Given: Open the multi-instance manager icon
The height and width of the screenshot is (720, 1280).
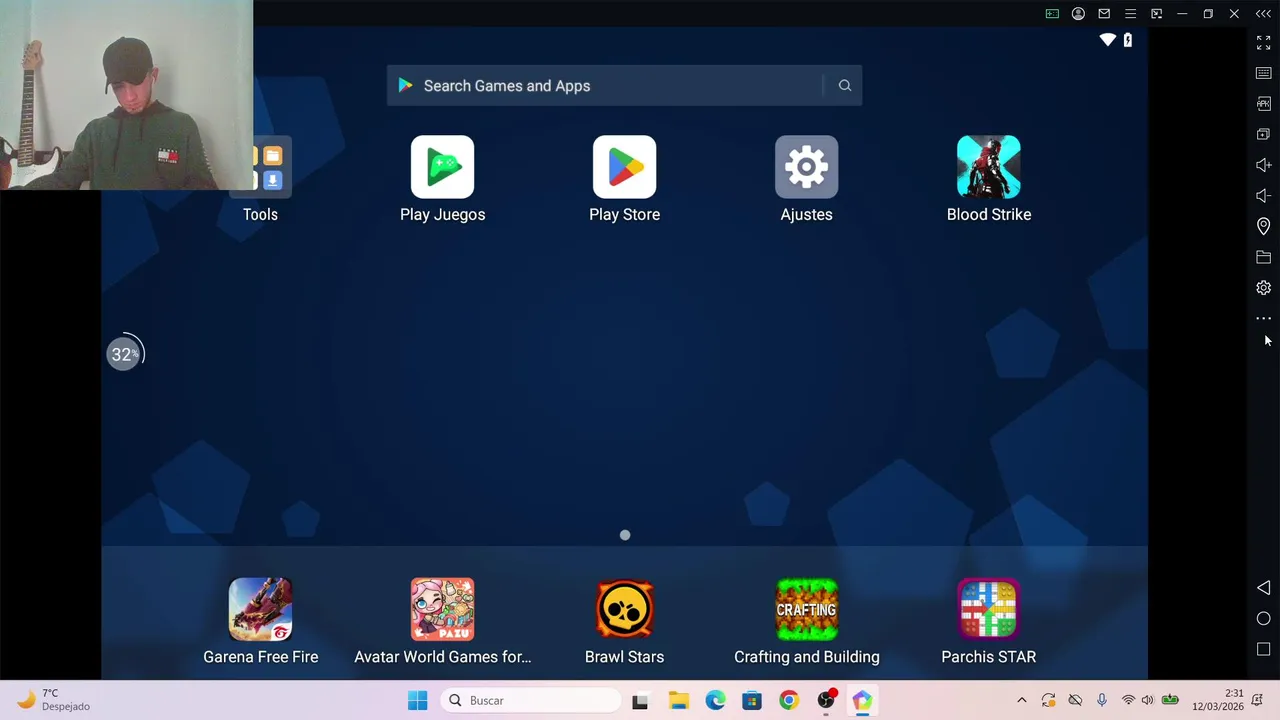Looking at the screenshot, I should [x=1263, y=134].
